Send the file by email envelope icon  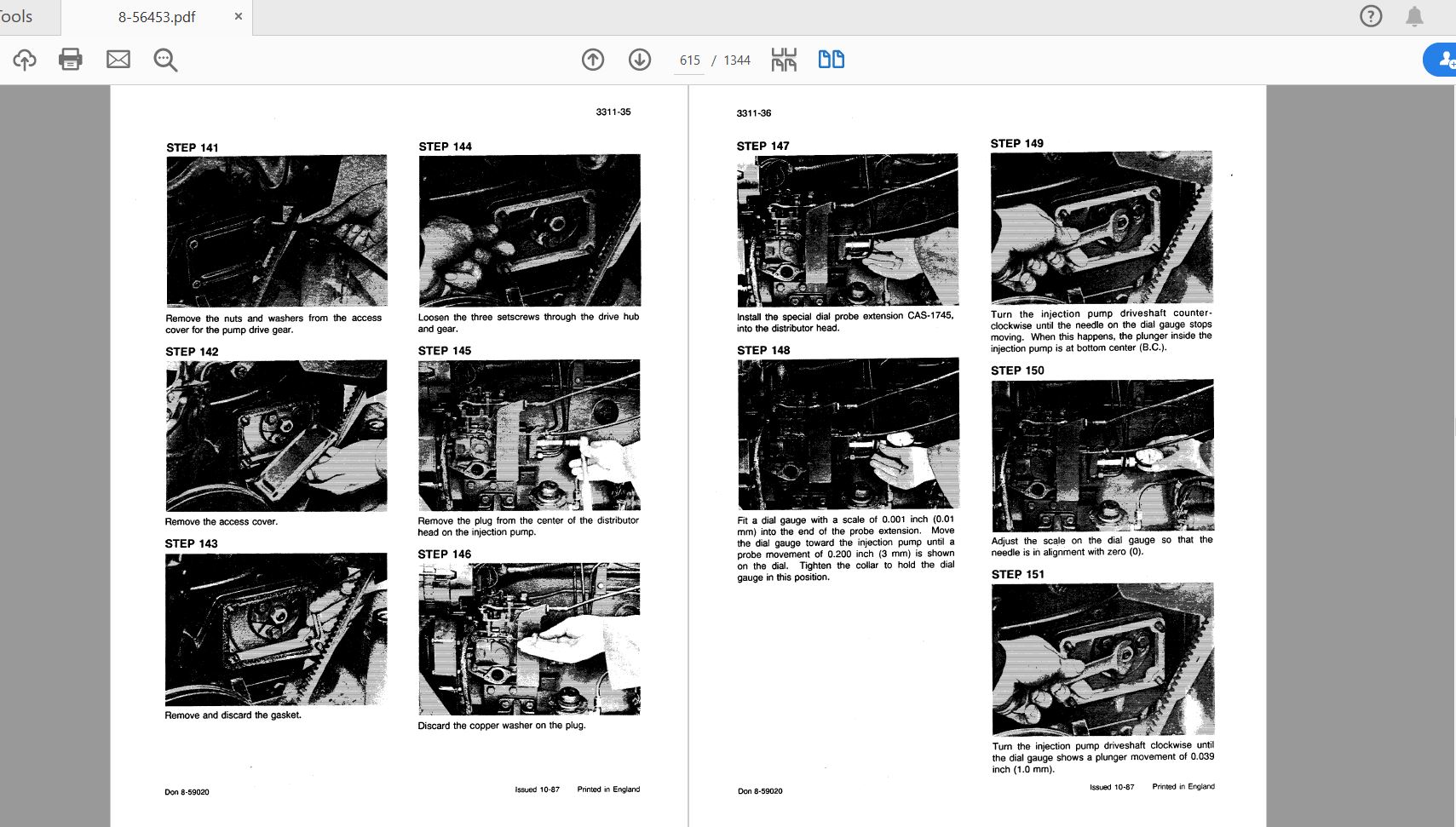coord(118,60)
